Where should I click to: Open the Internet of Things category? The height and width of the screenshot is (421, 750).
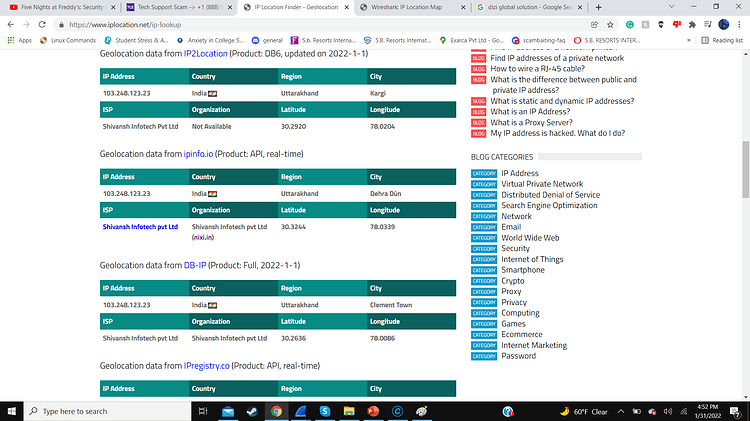tap(532, 259)
